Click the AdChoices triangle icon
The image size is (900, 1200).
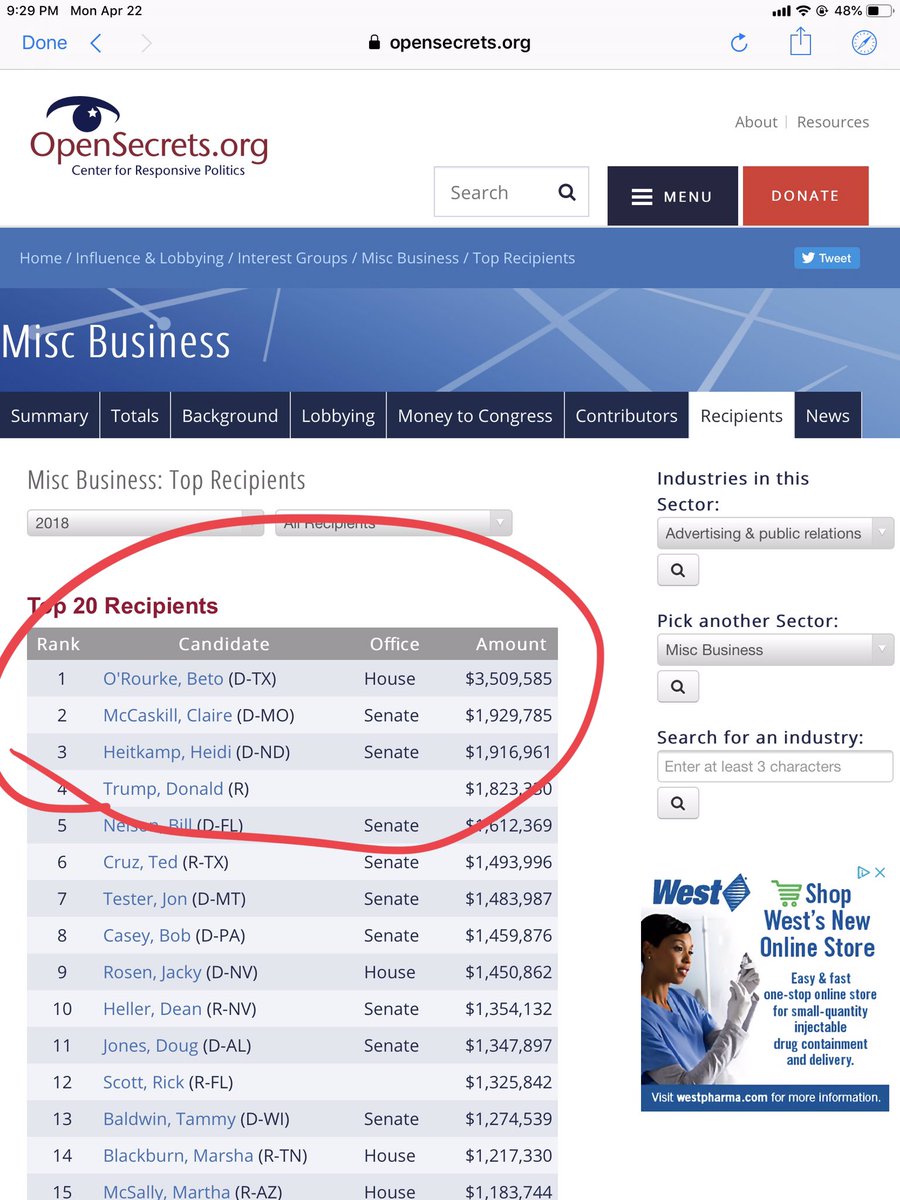pos(865,873)
